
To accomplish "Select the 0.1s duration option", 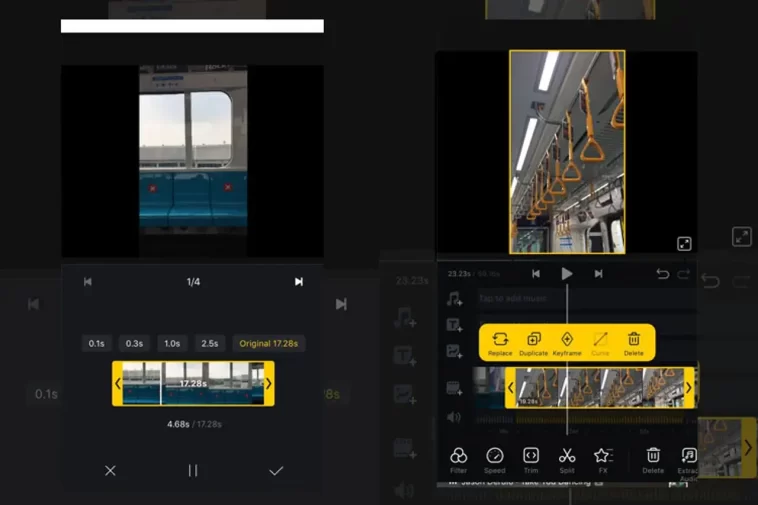I will tap(97, 344).
